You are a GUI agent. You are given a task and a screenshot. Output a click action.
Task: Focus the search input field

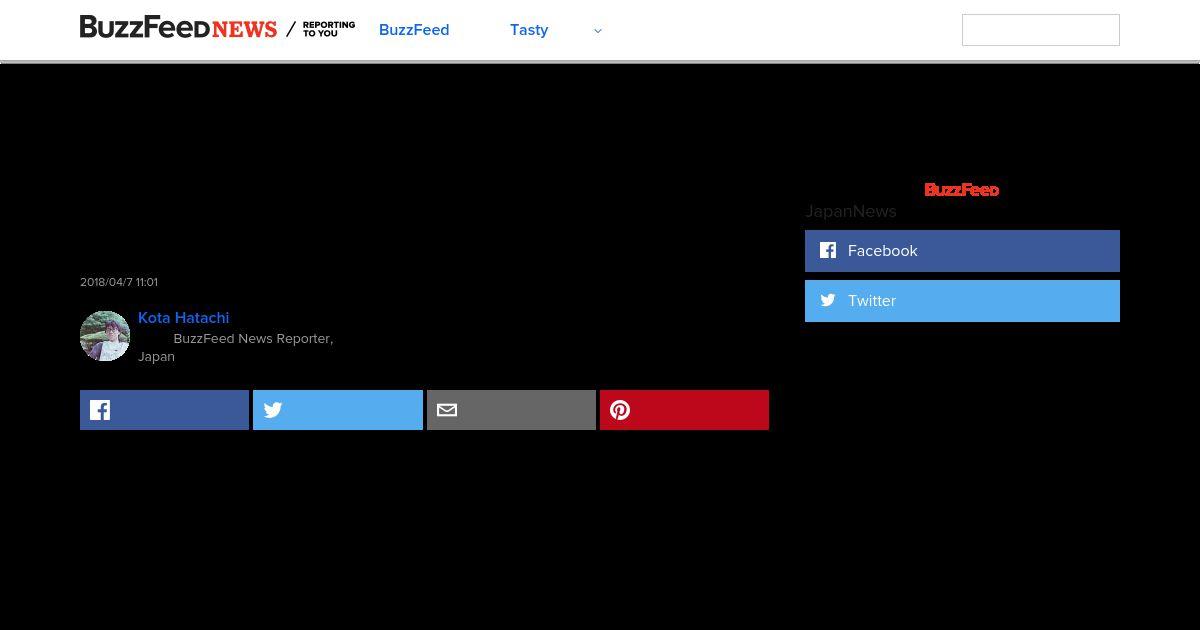coord(1040,30)
